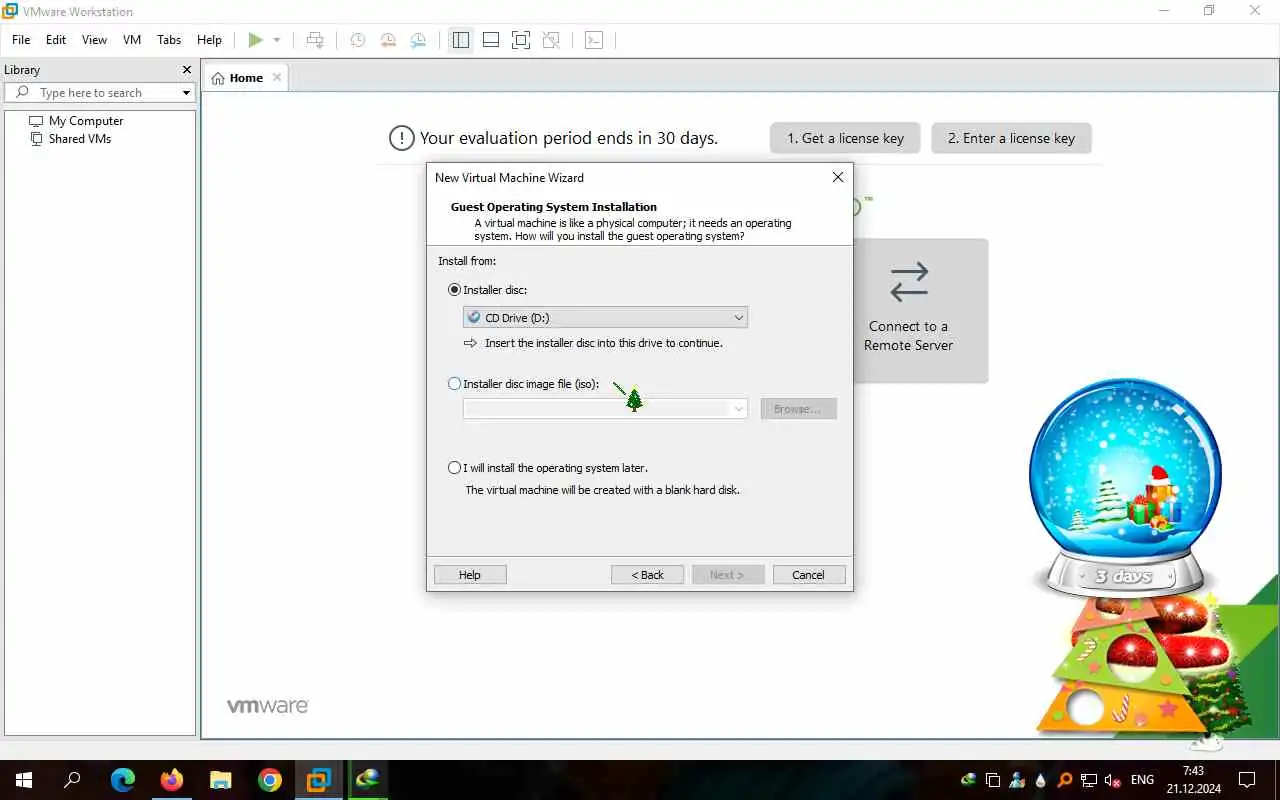Click the Take Snapshot clock icon
Image resolution: width=1280 pixels, height=800 pixels.
point(357,40)
